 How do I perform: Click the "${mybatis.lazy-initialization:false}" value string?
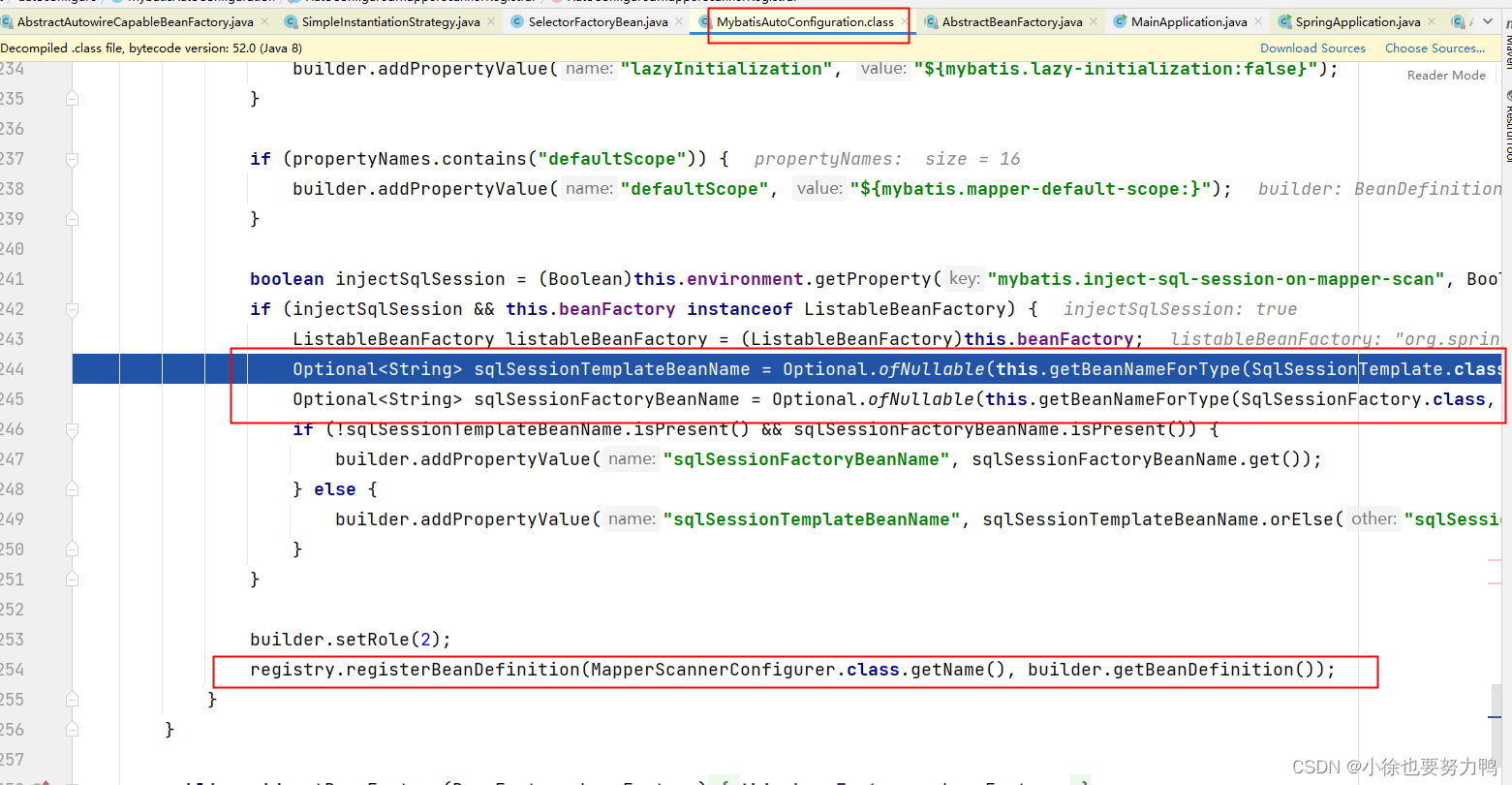click(1116, 69)
